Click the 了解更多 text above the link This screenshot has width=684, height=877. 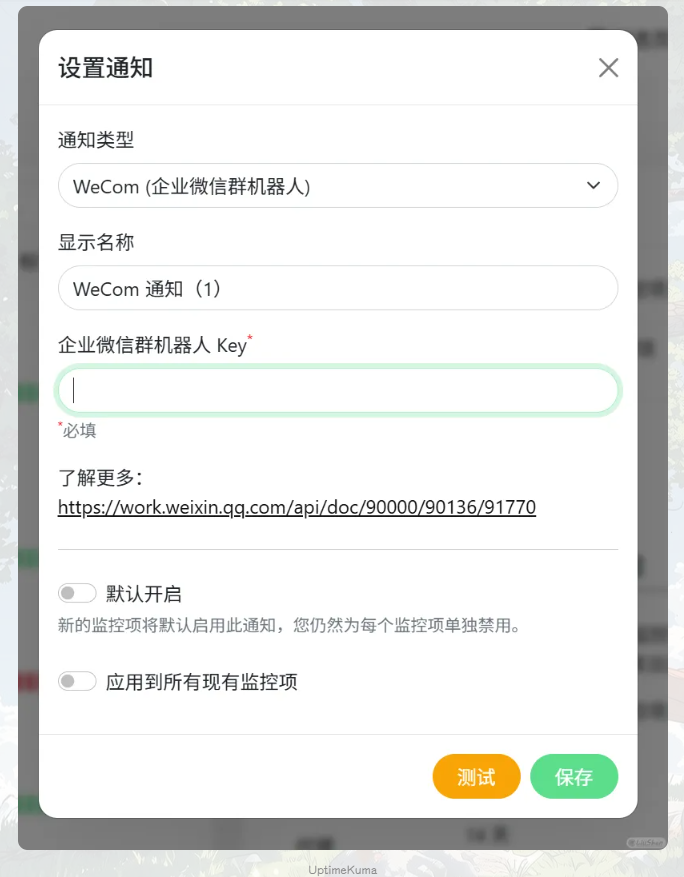point(101,478)
